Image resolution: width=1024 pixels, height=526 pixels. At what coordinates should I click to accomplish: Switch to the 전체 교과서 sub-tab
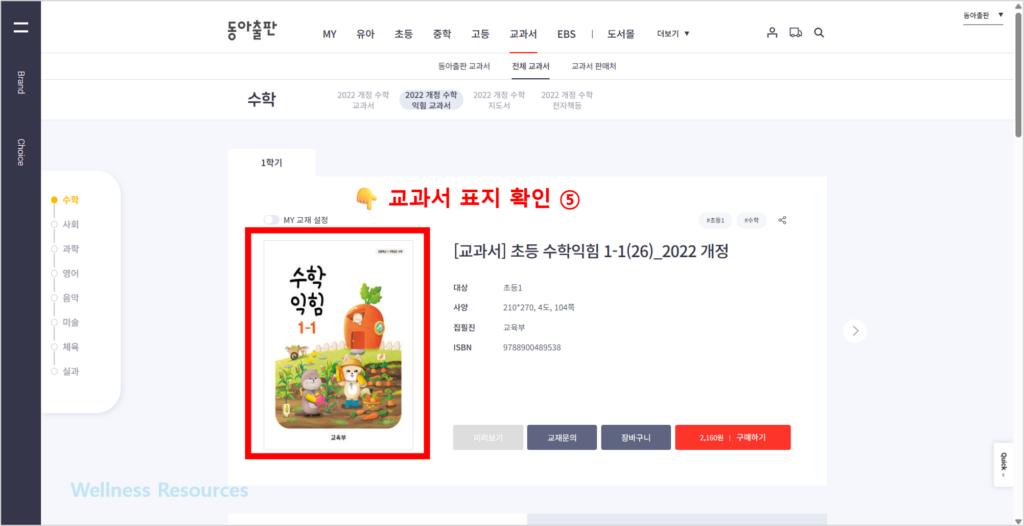pyautogui.click(x=531, y=67)
